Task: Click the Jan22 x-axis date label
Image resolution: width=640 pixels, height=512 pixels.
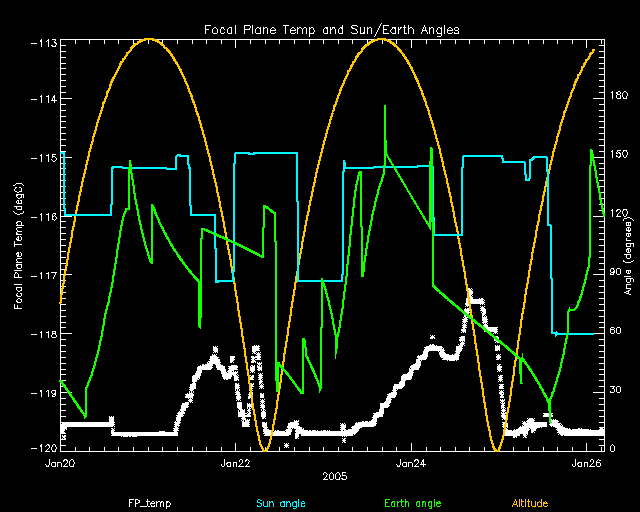Action: pos(235,464)
